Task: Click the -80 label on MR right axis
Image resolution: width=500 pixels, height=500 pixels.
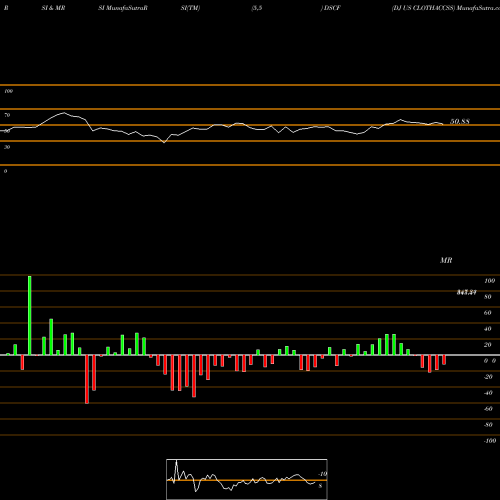Action: click(488, 425)
